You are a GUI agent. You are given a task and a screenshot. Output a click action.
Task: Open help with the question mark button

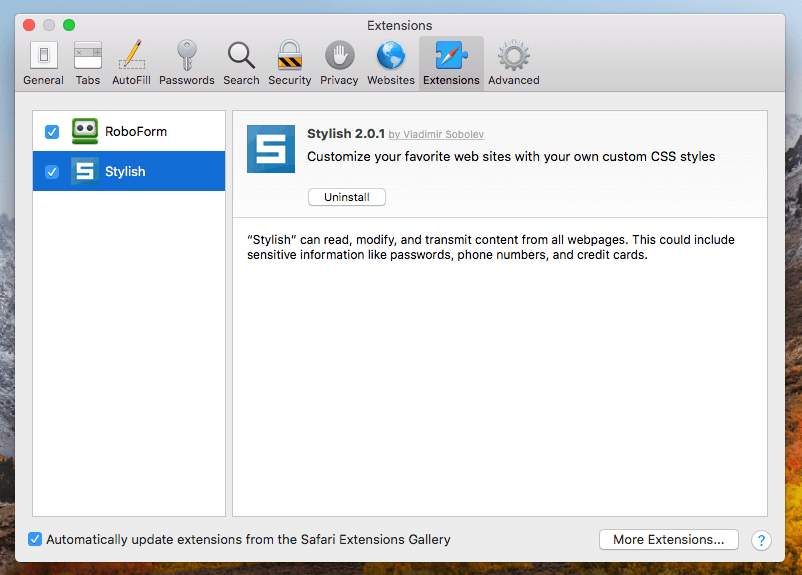(x=761, y=540)
